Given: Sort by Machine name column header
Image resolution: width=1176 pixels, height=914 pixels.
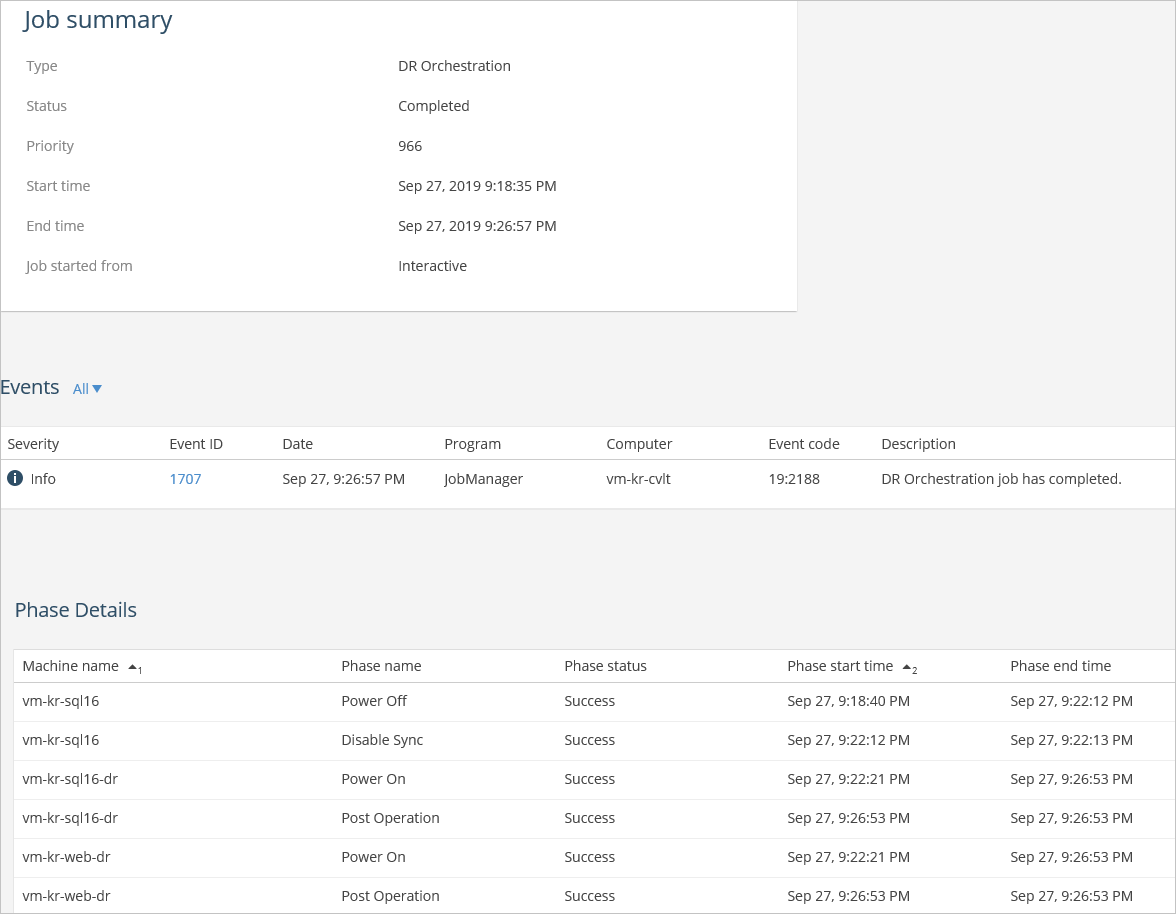Looking at the screenshot, I should coord(70,666).
